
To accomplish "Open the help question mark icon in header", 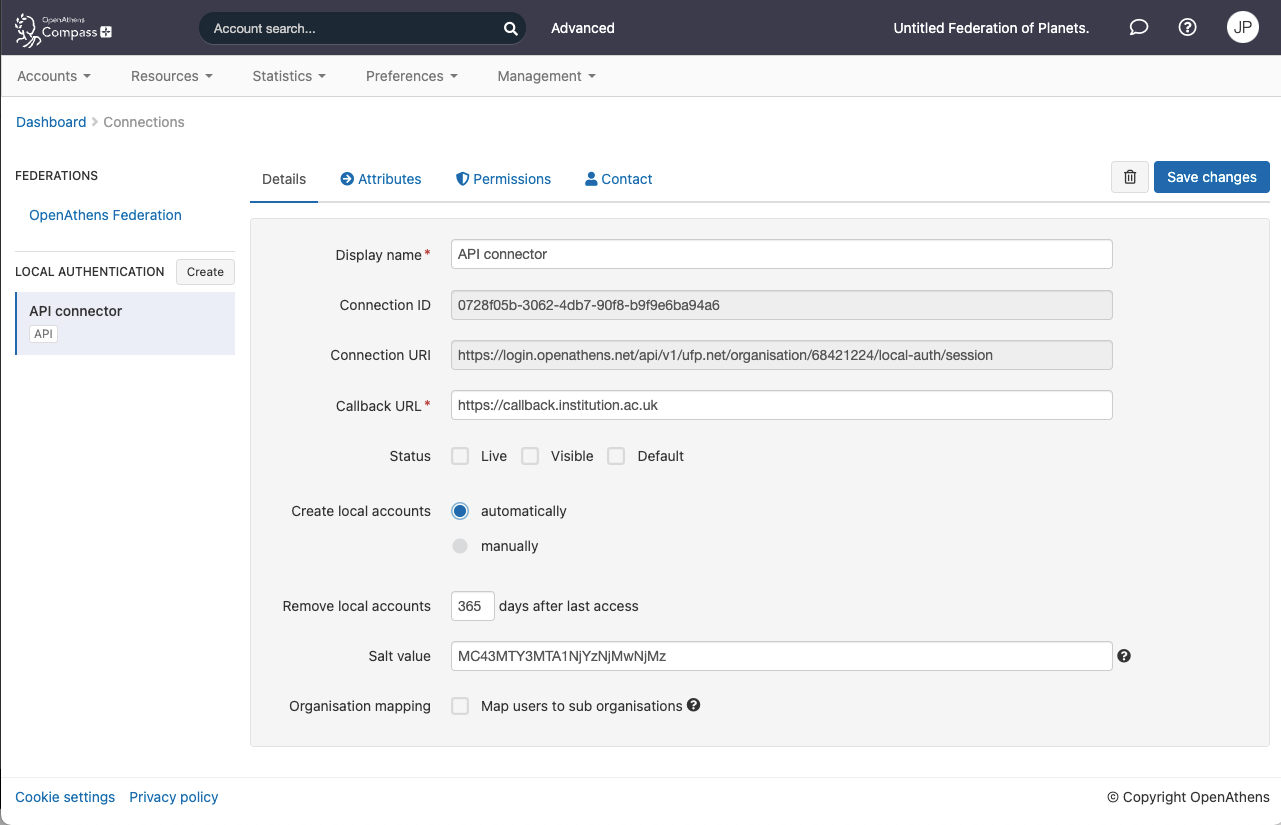I will click(1186, 27).
